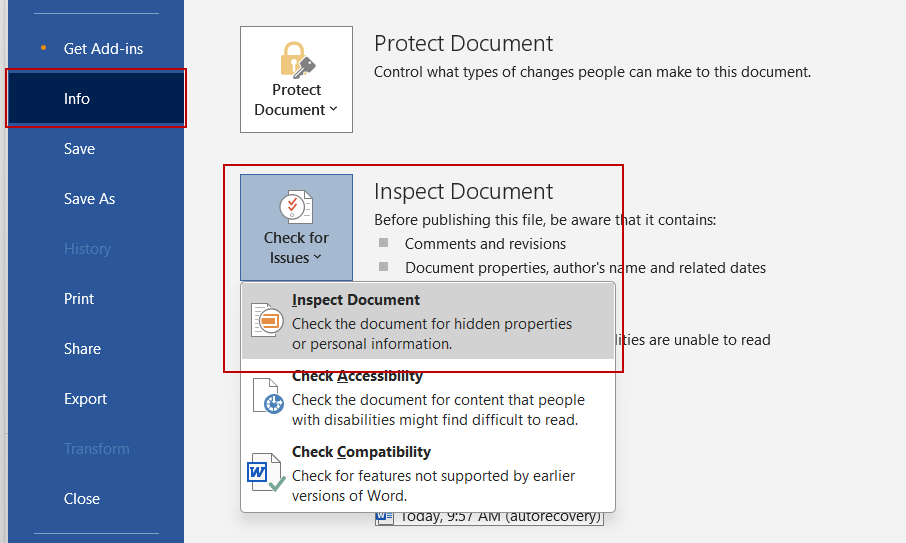The width and height of the screenshot is (906, 543).
Task: Expand the Protect Document dropdown arrow
Action: click(333, 110)
